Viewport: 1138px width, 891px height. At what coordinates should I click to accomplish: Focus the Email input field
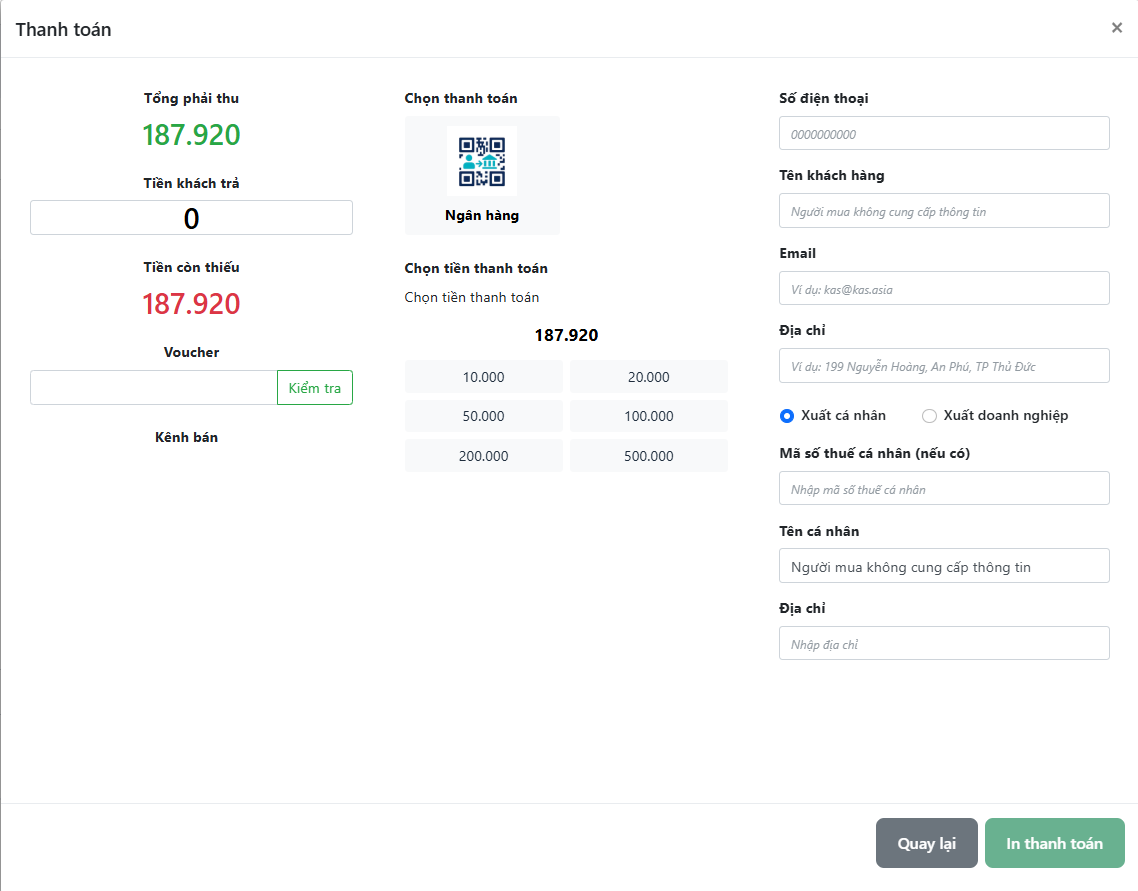pos(944,289)
